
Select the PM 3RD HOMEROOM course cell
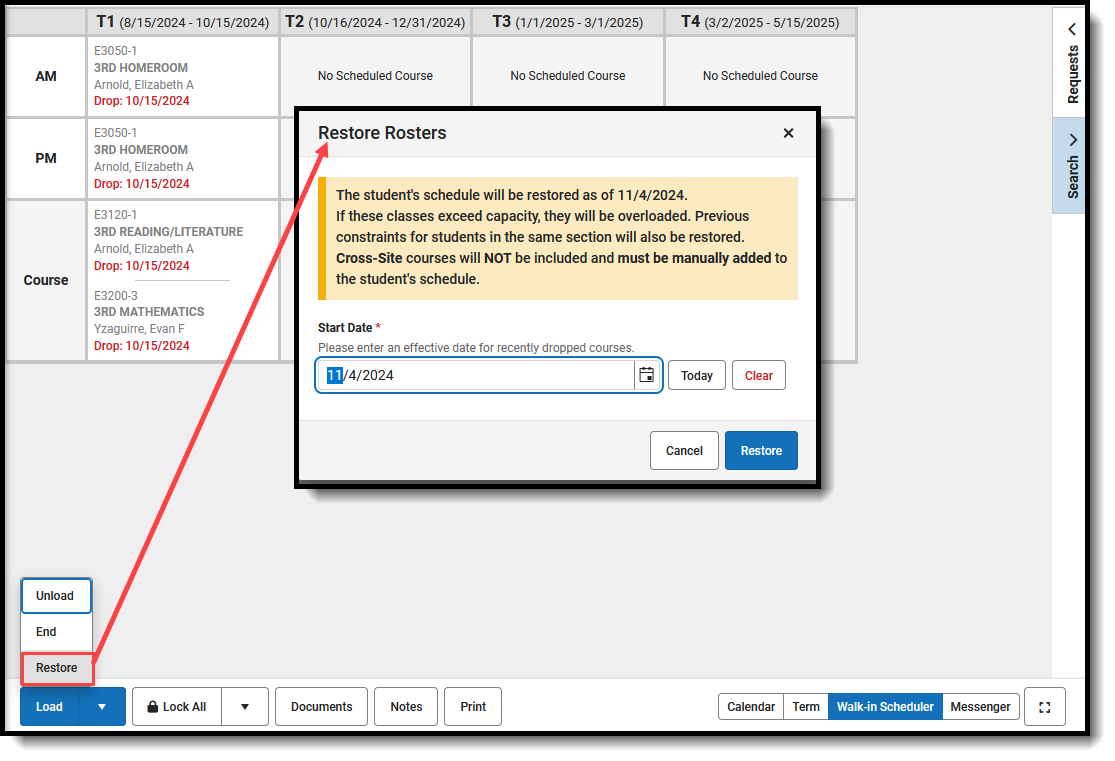pos(182,158)
